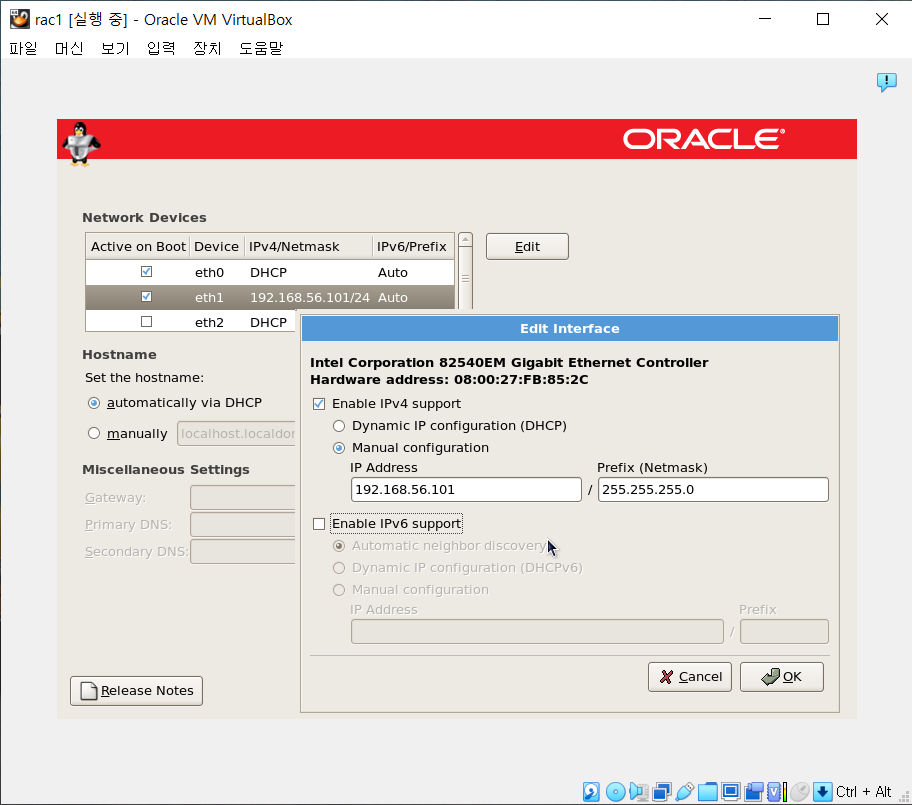Click the hard disk activity status icon
This screenshot has width=912, height=805.
click(x=591, y=792)
